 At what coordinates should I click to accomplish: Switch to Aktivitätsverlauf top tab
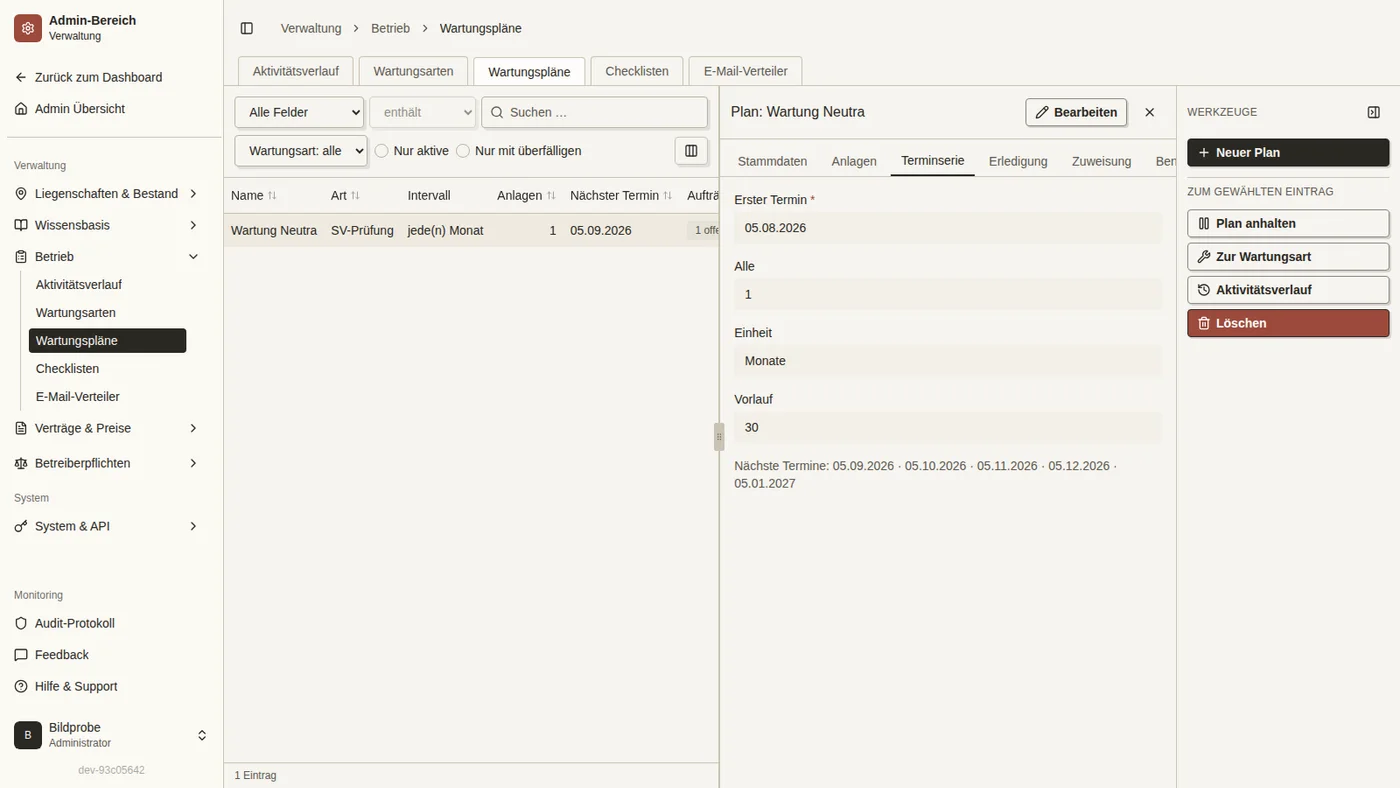(295, 71)
